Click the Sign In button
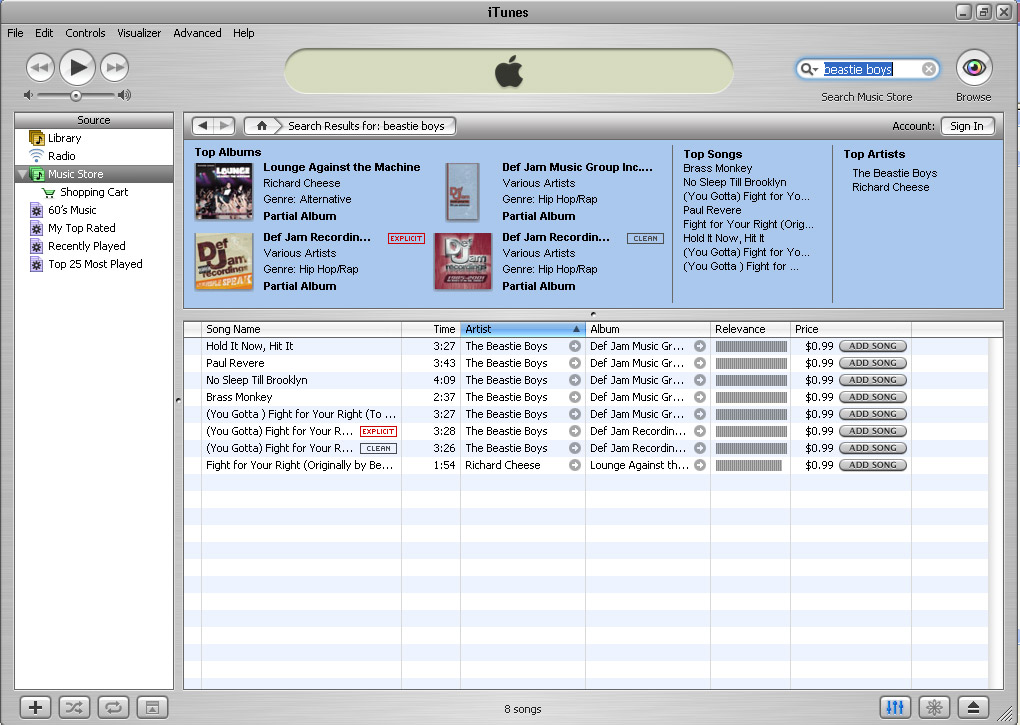 pyautogui.click(x=967, y=126)
